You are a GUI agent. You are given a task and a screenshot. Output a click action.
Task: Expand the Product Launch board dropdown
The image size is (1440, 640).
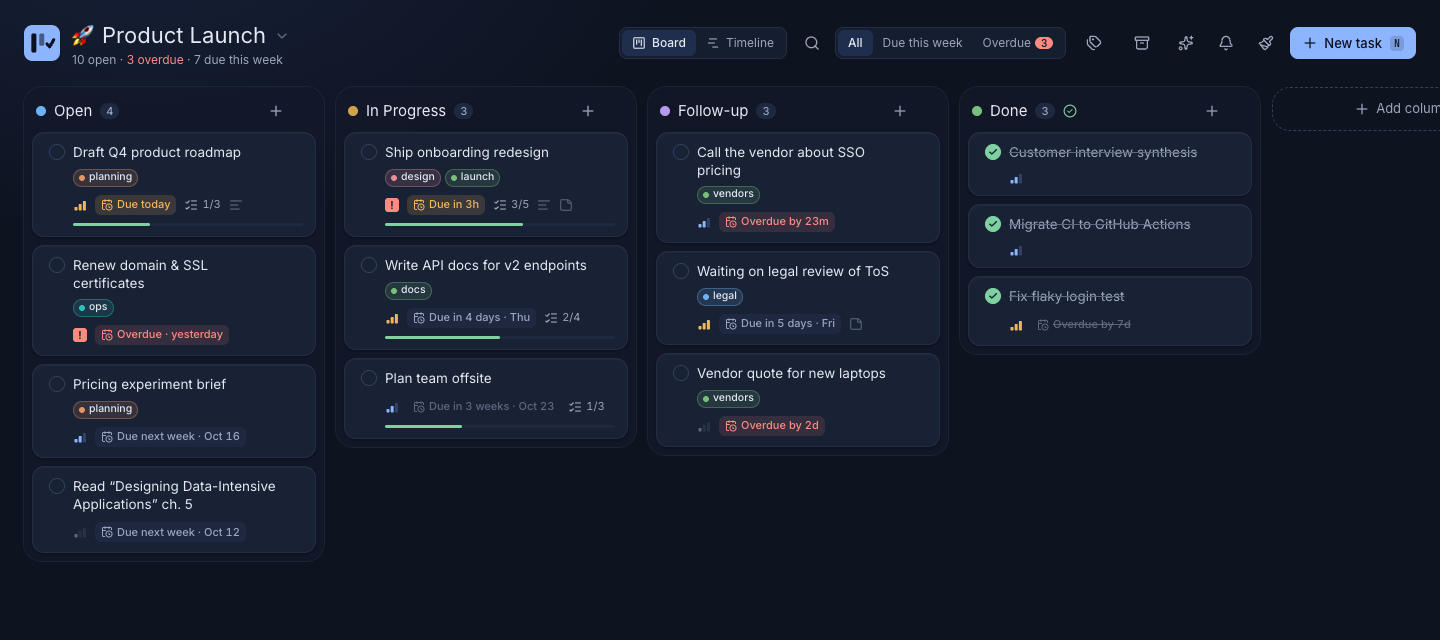pyautogui.click(x=282, y=36)
